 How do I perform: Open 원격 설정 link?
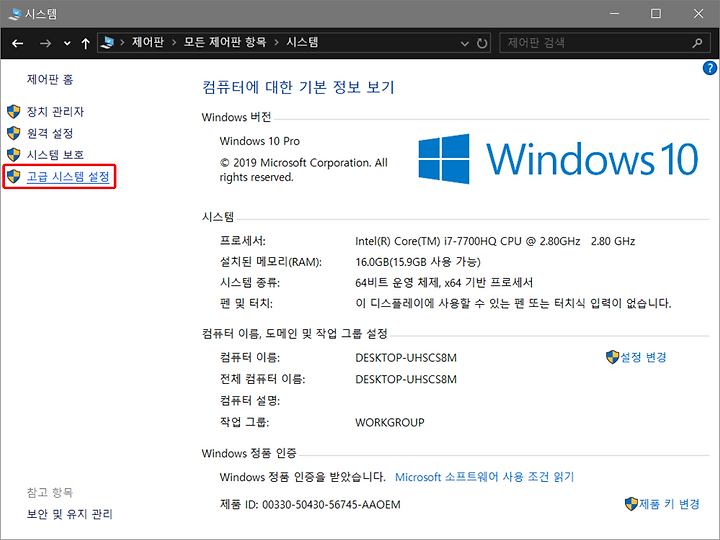click(50, 133)
